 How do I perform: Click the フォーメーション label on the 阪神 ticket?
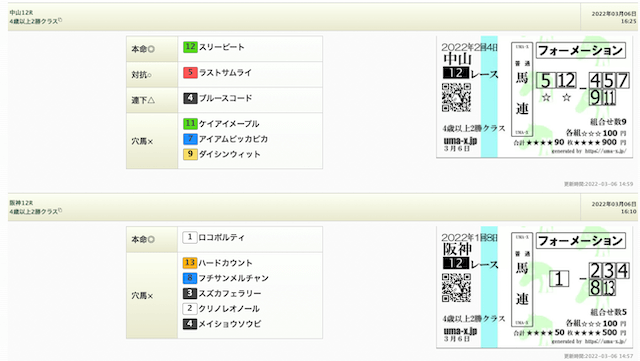tap(580, 241)
